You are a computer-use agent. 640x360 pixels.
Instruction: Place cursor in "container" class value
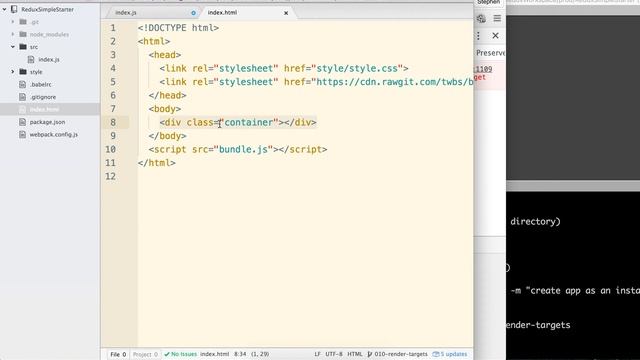click(x=249, y=122)
